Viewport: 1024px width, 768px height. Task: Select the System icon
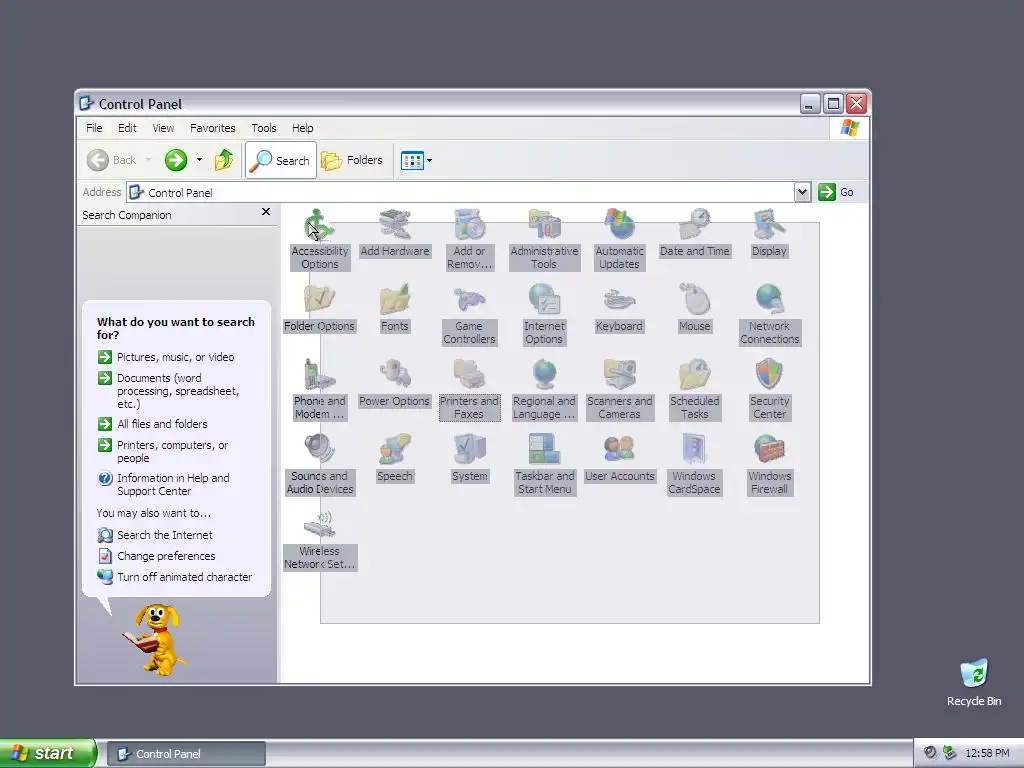(x=469, y=458)
